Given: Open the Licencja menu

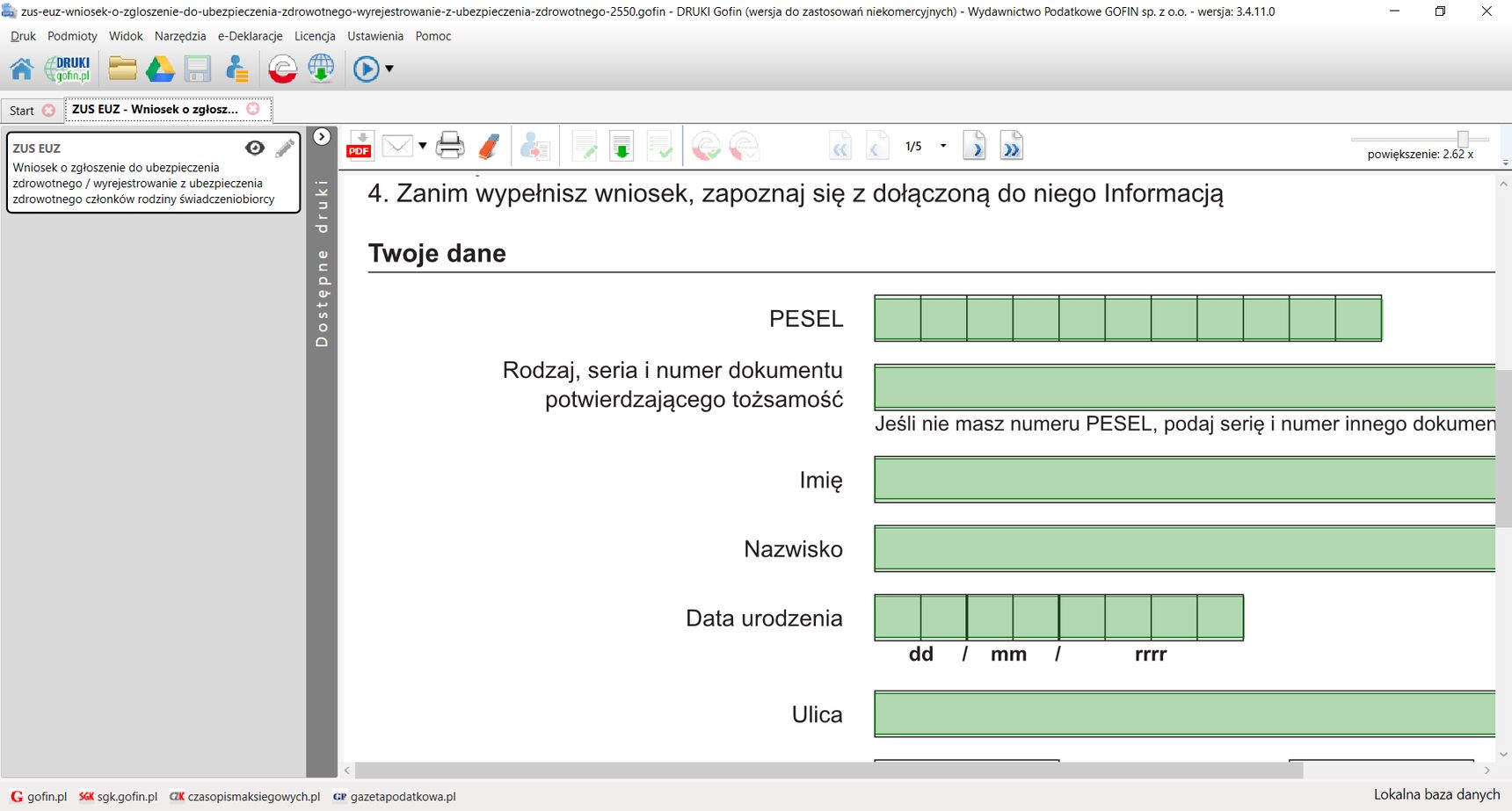Looking at the screenshot, I should (x=315, y=36).
